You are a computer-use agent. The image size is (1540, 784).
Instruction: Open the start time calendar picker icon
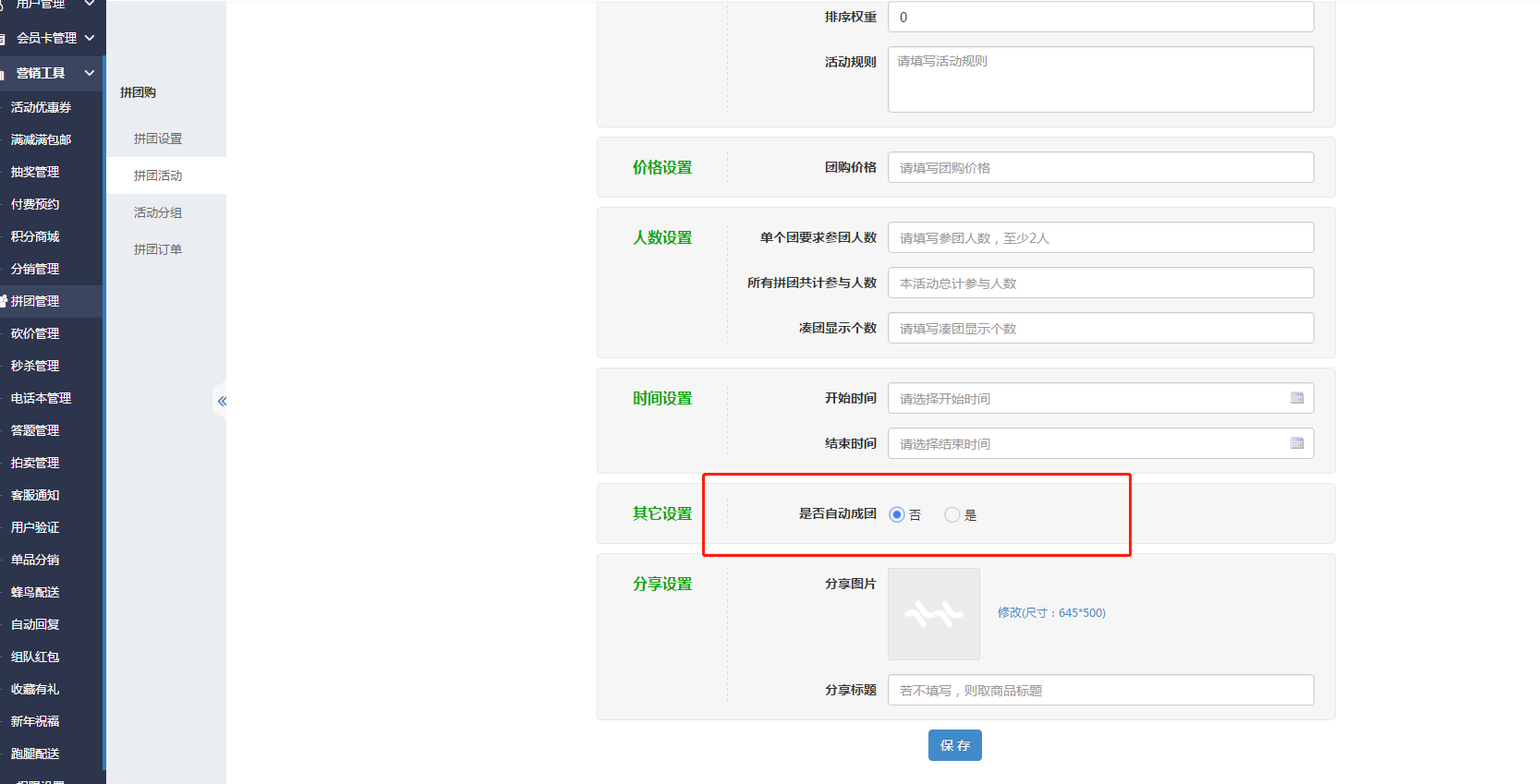(1296, 398)
